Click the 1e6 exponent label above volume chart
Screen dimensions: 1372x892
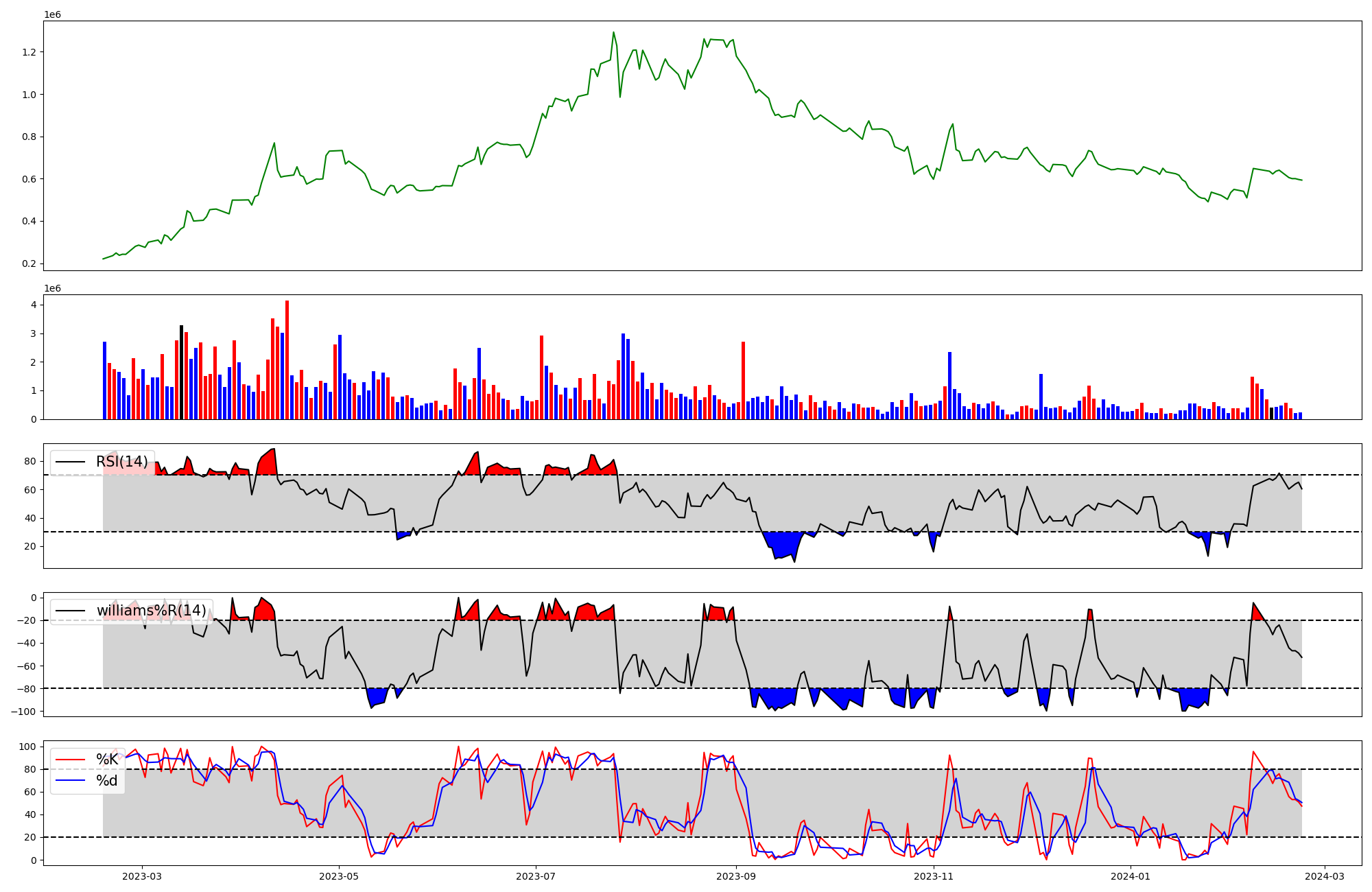point(52,289)
